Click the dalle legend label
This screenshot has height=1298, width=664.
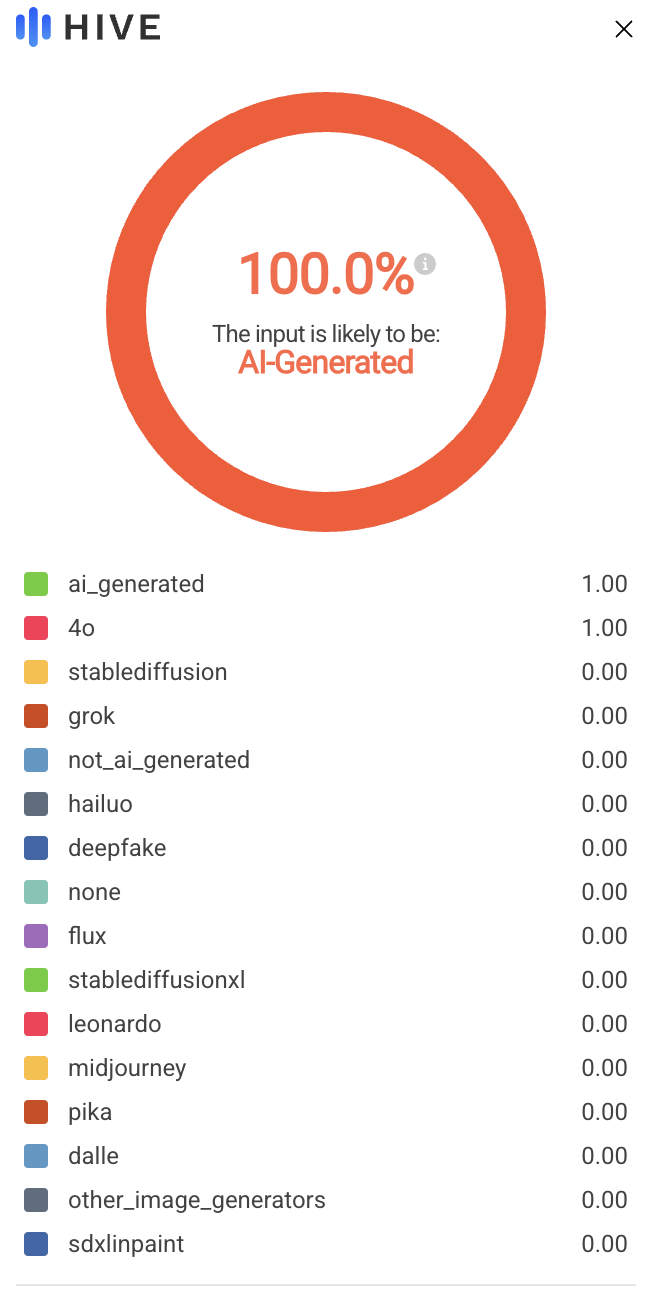click(93, 1156)
